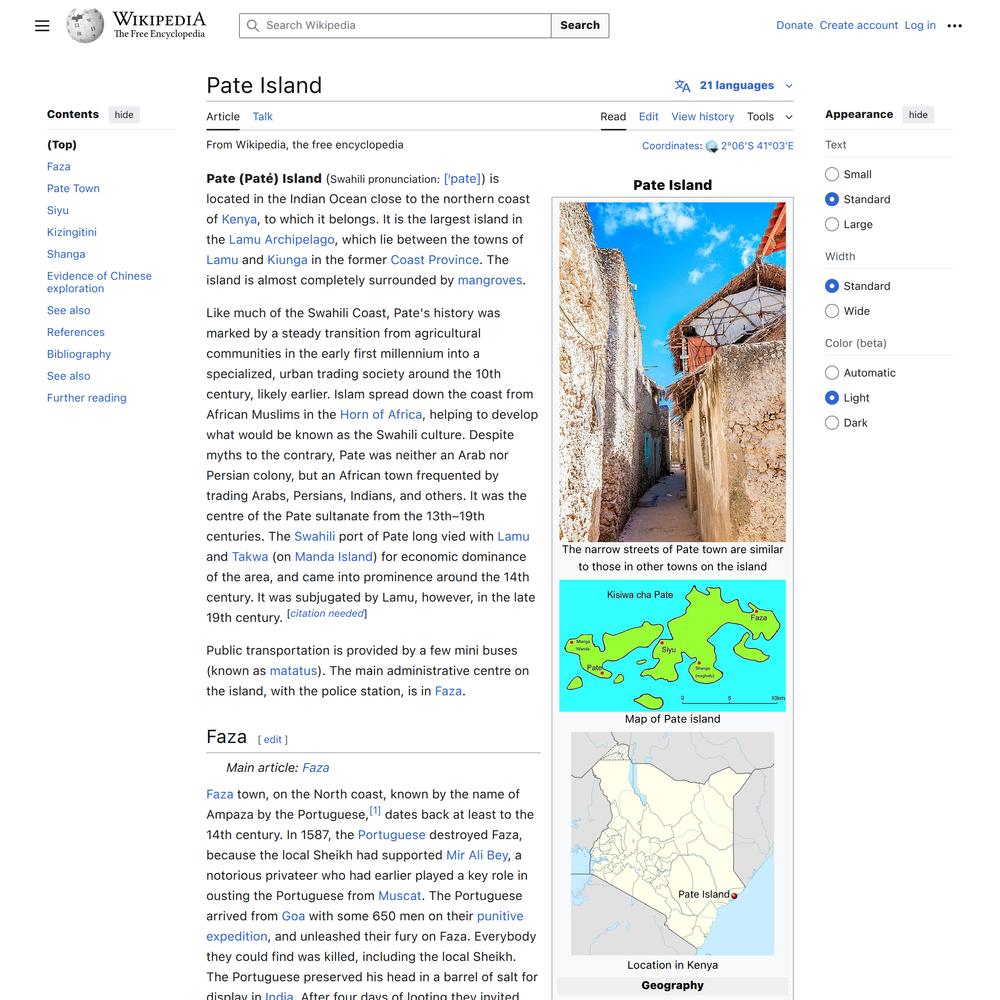The image size is (1000, 1000).
Task: Follow the mangroves link
Action: tap(490, 281)
